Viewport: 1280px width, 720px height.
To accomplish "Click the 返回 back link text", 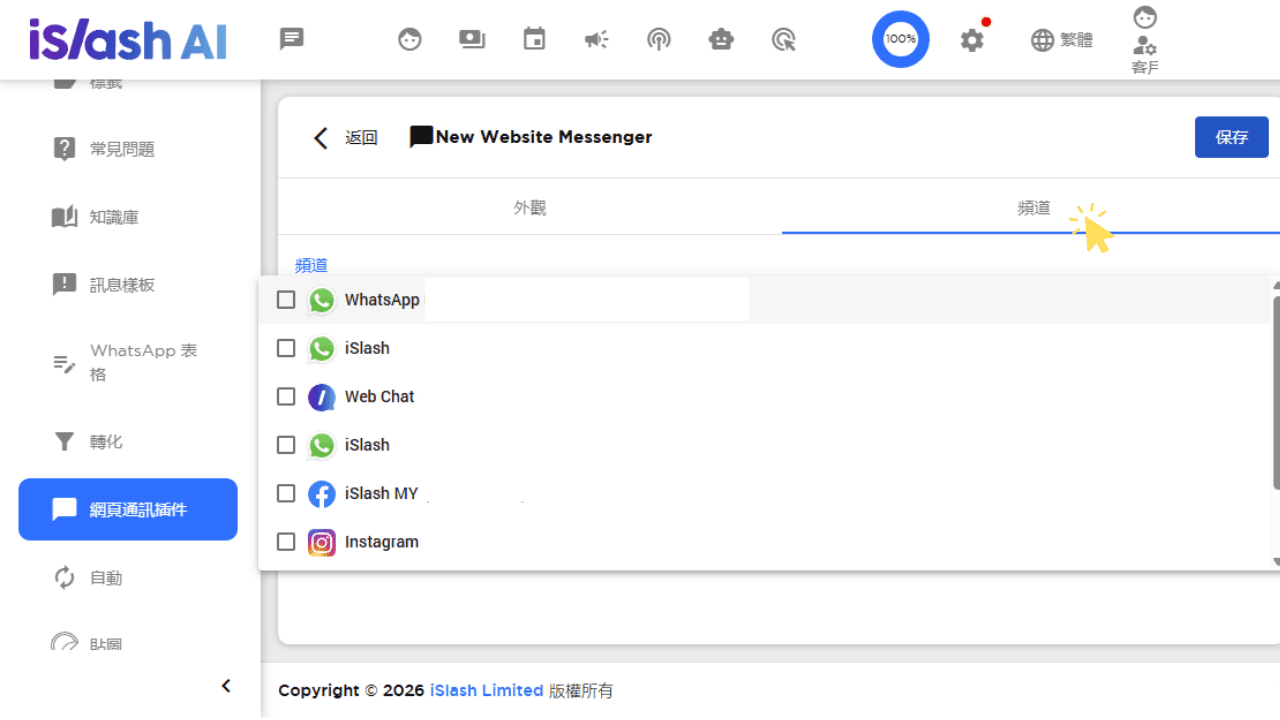I will (362, 138).
